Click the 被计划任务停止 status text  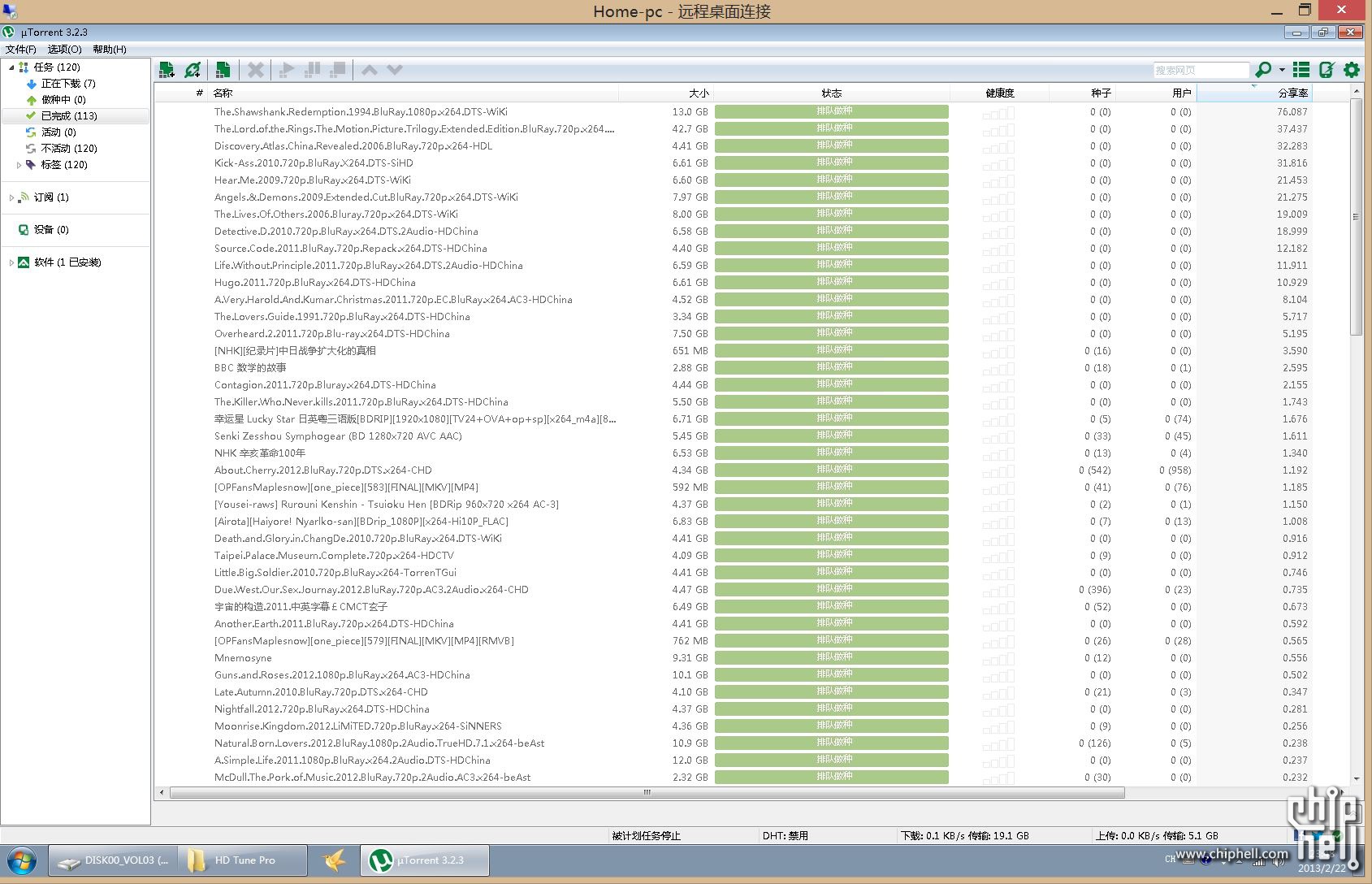click(x=647, y=836)
